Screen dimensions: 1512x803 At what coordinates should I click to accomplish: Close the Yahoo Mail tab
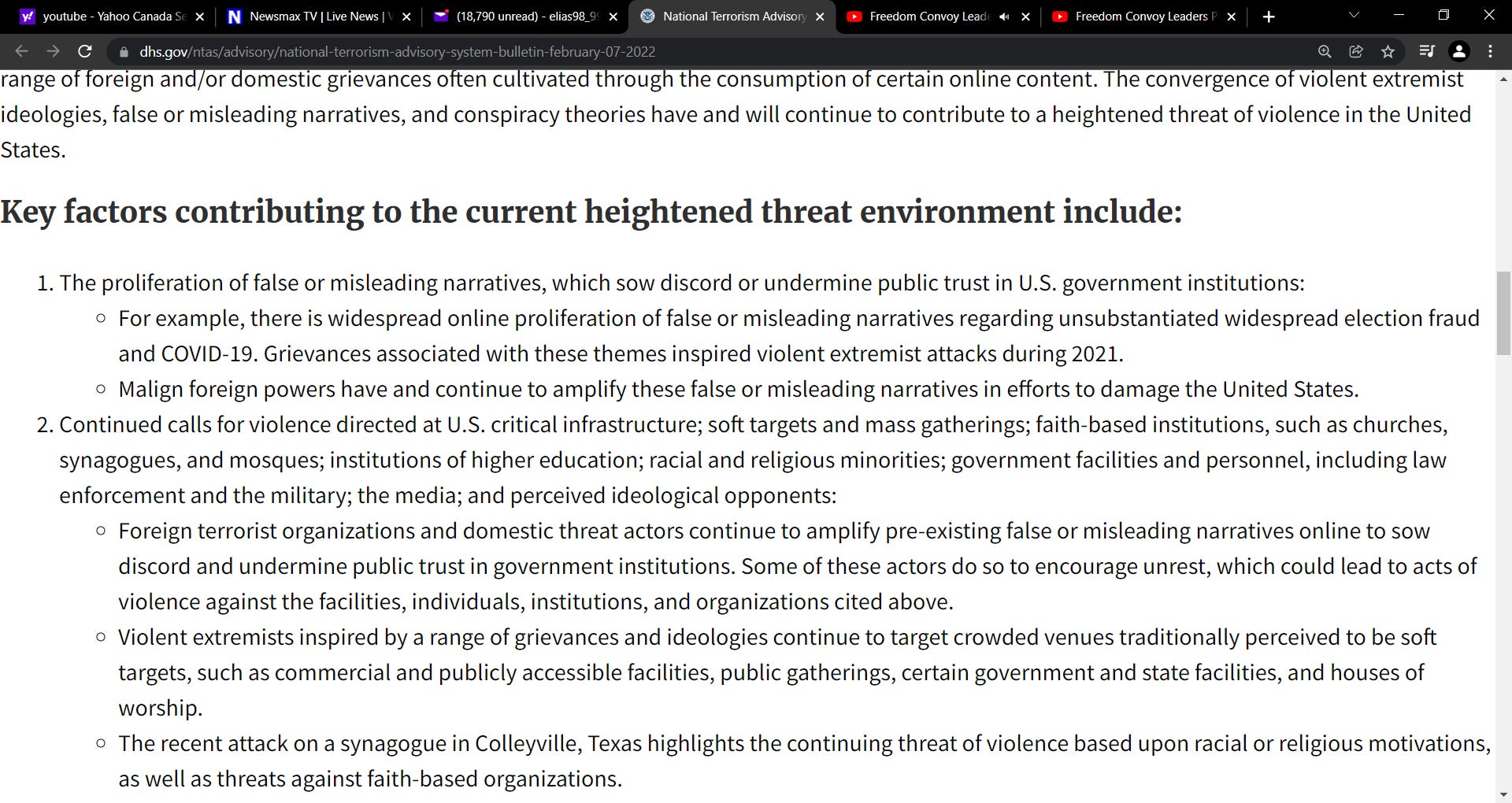pos(613,17)
